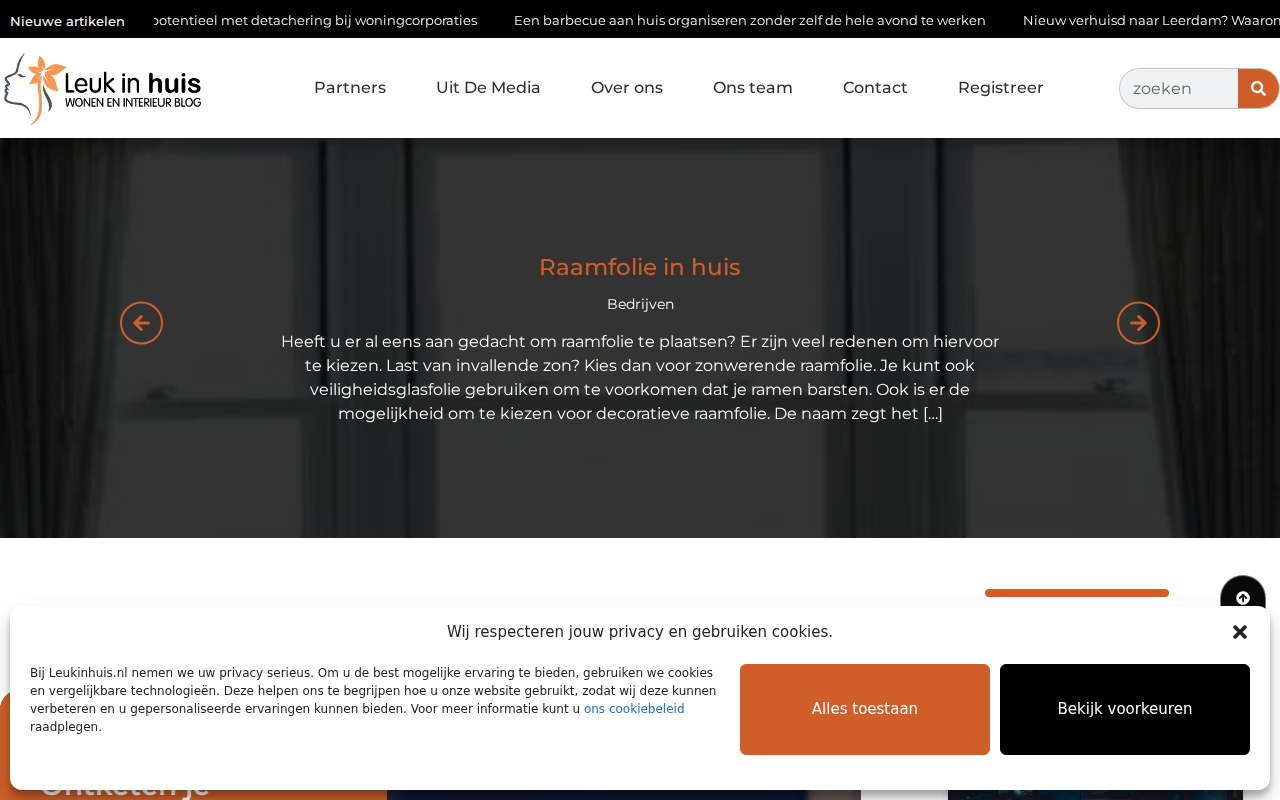The height and width of the screenshot is (800, 1280).
Task: Go to previous slide with left arrow
Action: coord(141,323)
